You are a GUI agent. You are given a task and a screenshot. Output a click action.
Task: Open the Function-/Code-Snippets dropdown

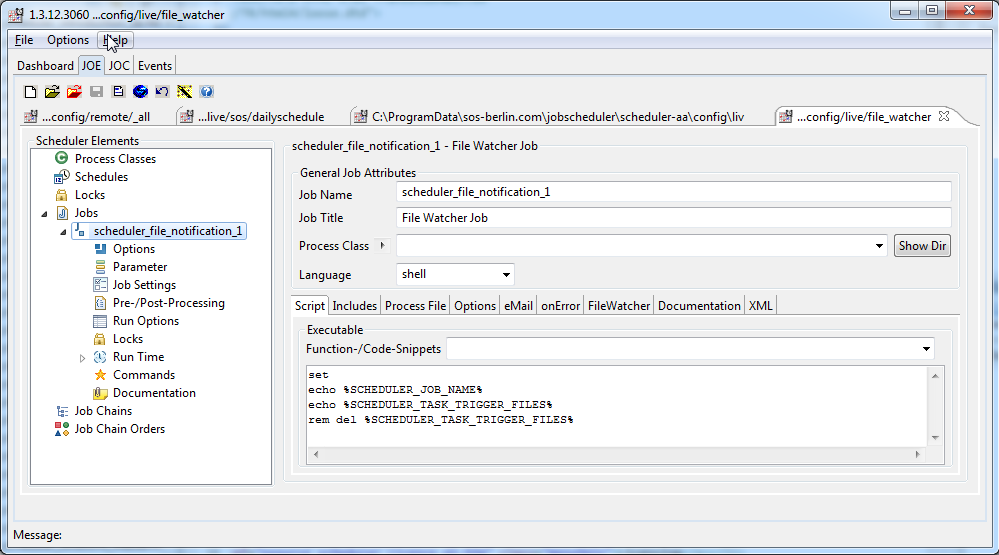click(926, 349)
